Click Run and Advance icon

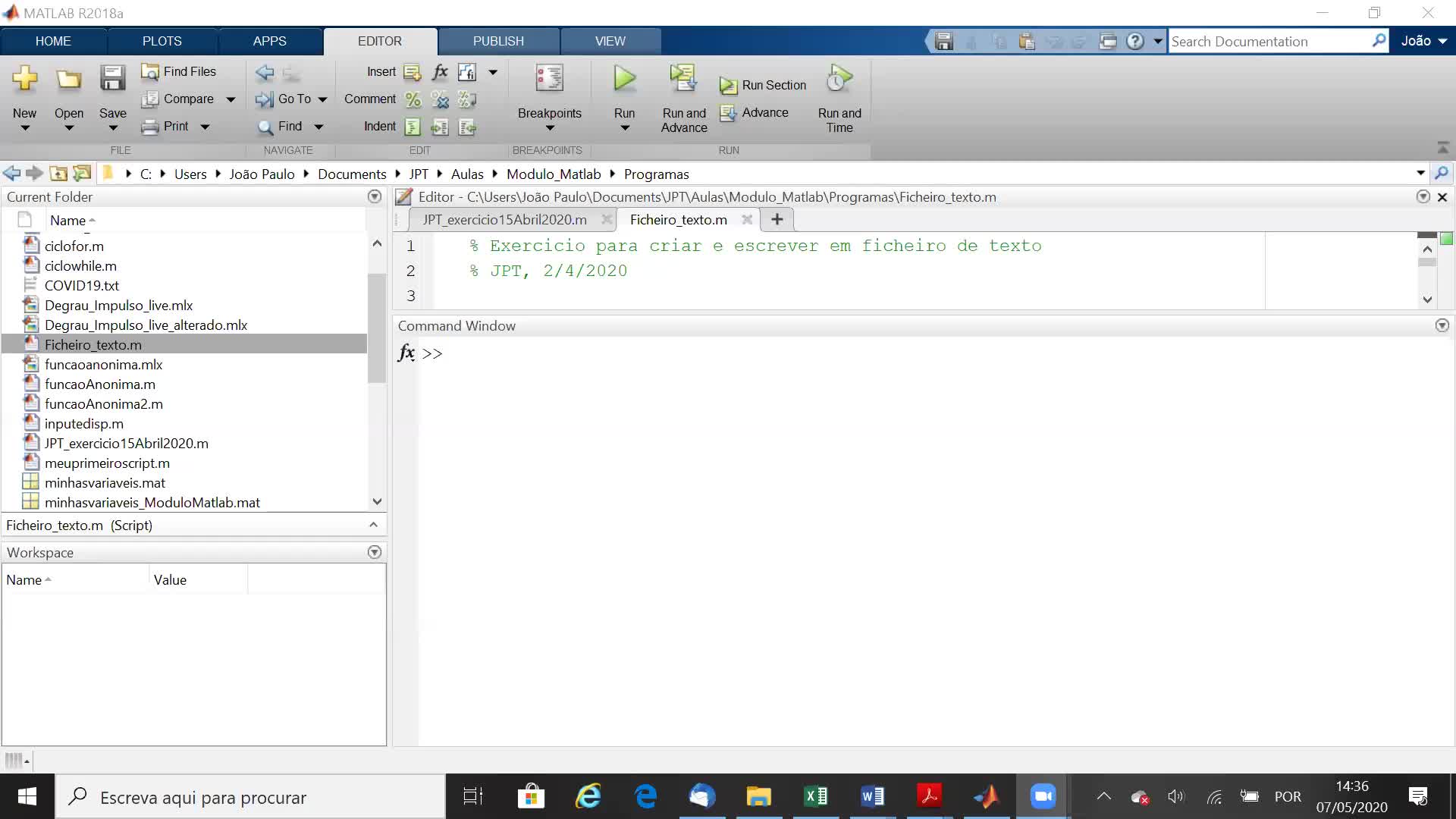coord(683,78)
